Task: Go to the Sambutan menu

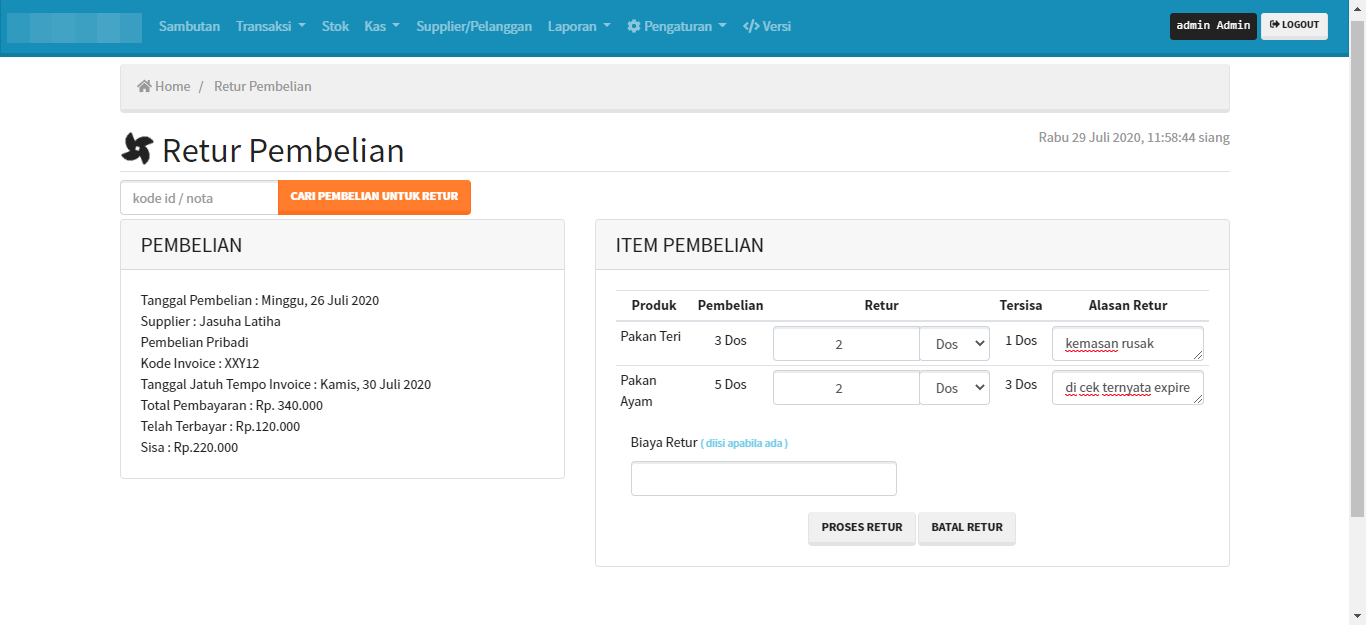Action: 189,27
